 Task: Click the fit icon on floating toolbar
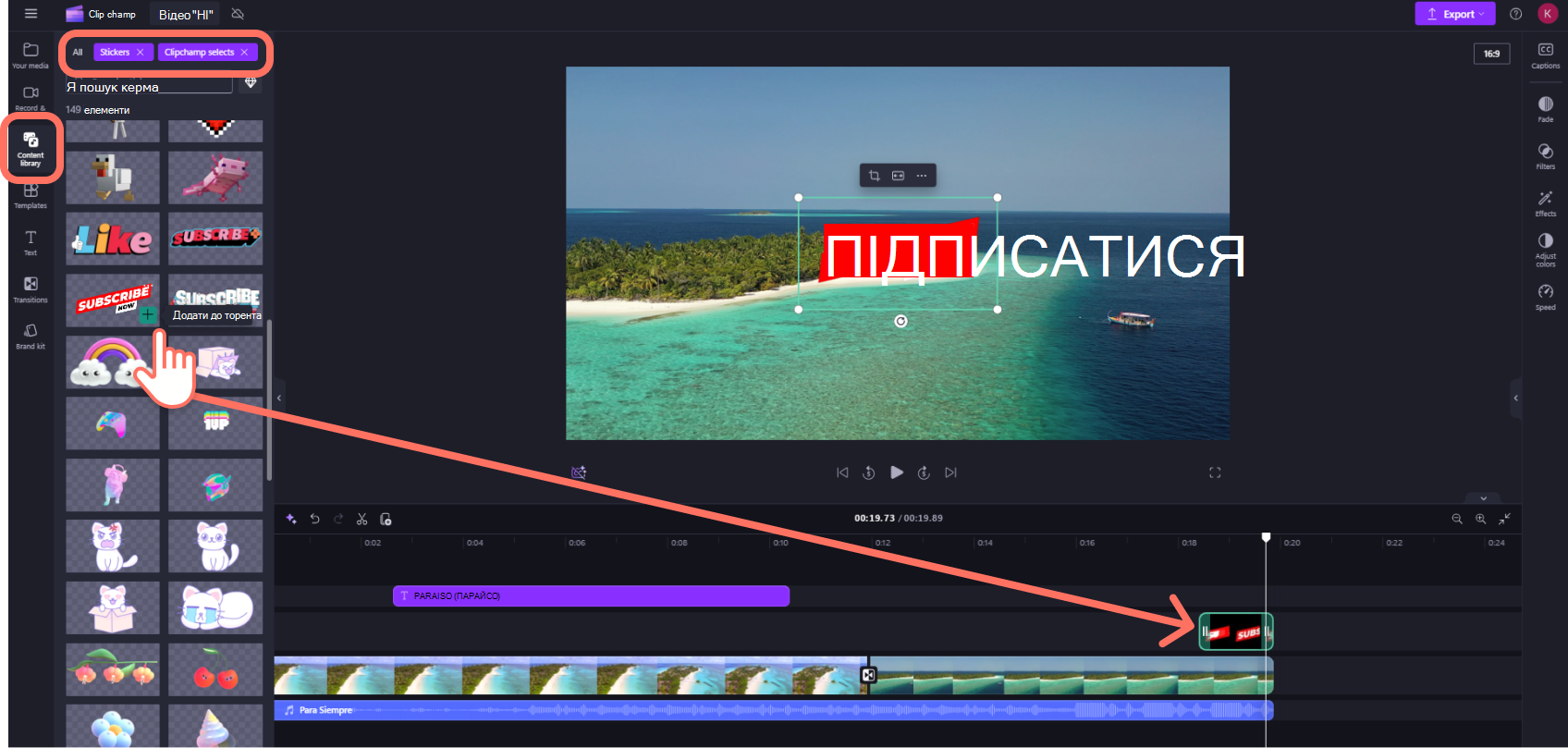tap(898, 176)
